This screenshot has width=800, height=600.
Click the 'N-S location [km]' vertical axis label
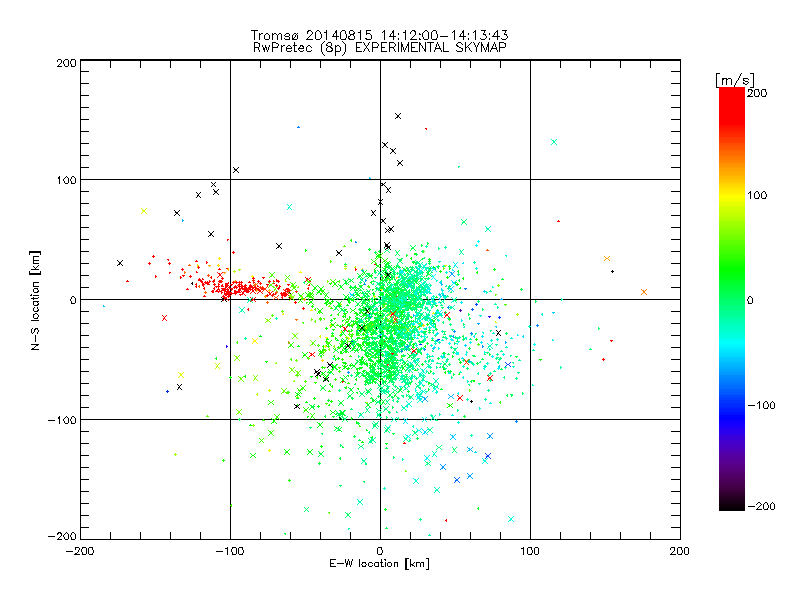(x=35, y=300)
